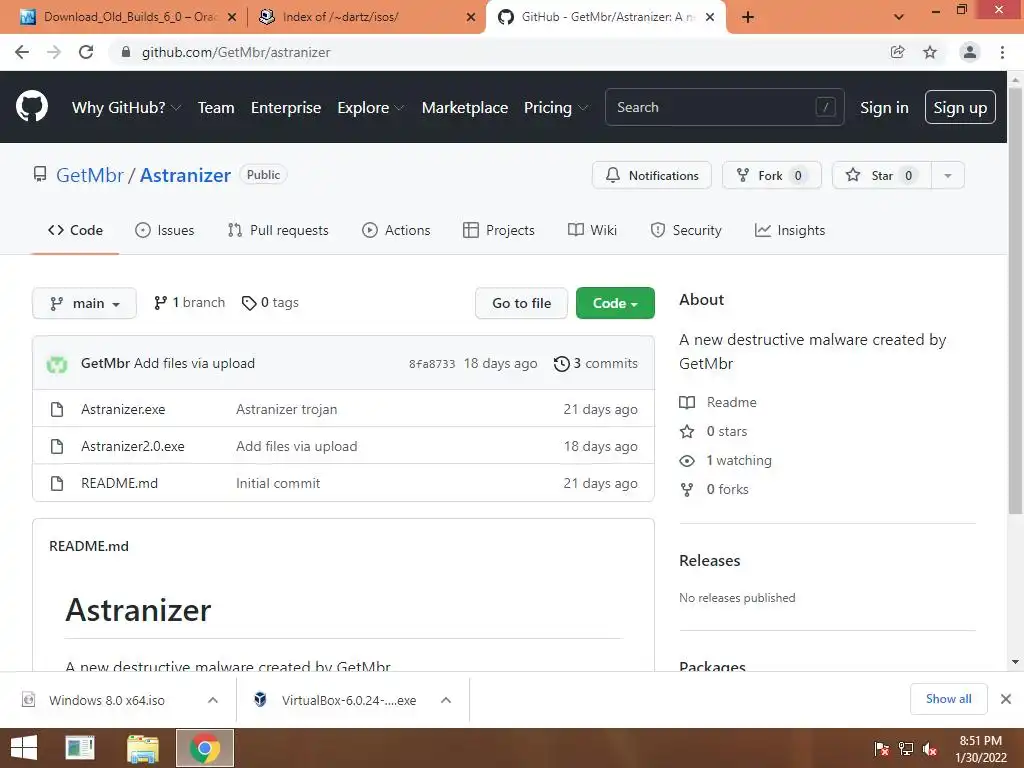Go back to the previous page
Screen dimensions: 1024x768
pos(22,52)
